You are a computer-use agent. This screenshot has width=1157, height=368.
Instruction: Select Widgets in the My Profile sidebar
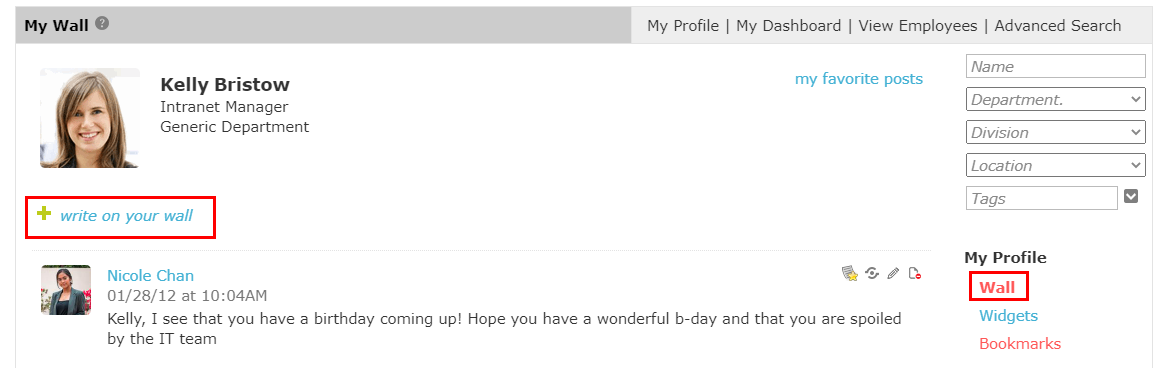(x=1008, y=316)
